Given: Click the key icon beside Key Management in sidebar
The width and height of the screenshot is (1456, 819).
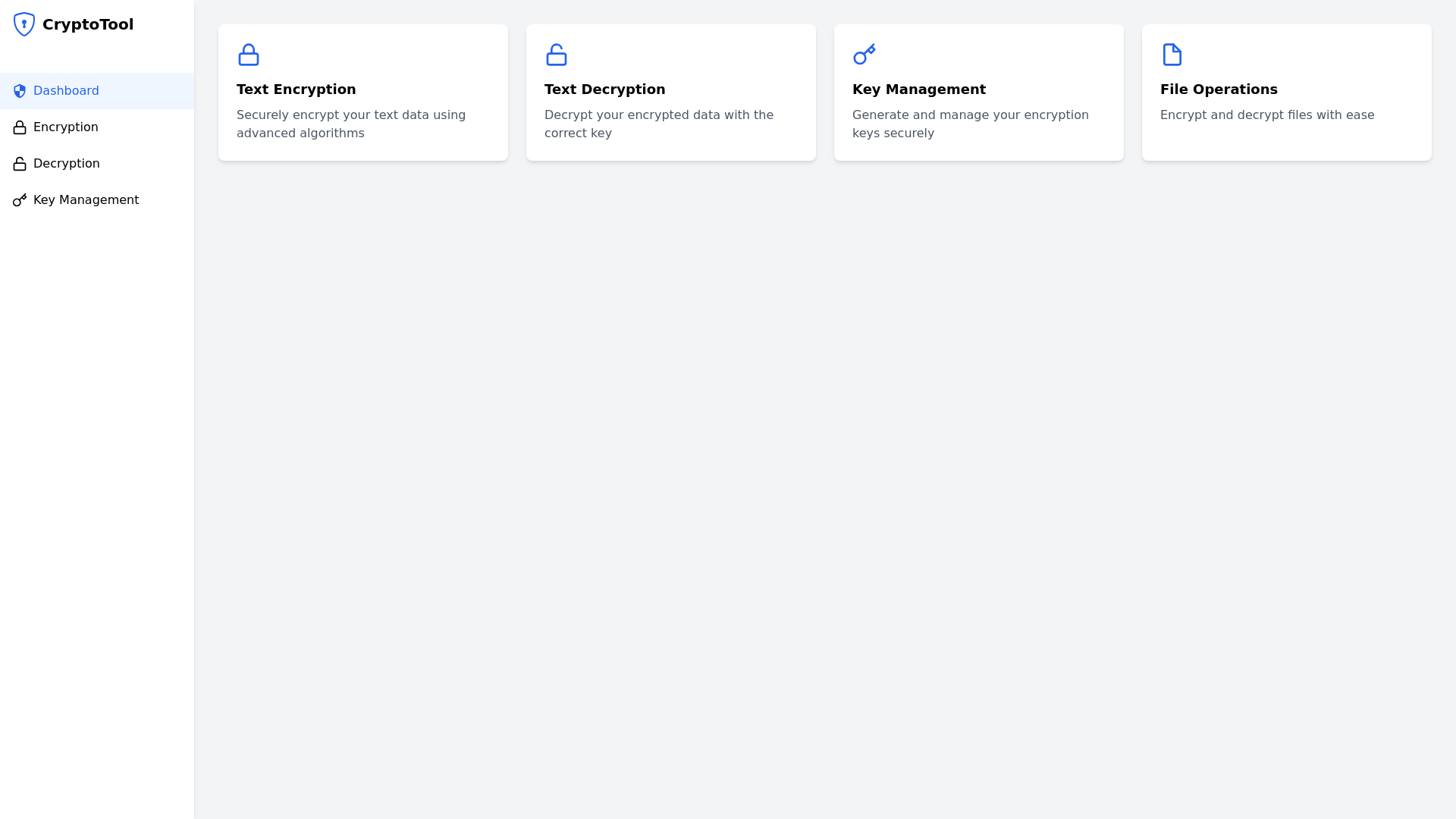Looking at the screenshot, I should 20,199.
